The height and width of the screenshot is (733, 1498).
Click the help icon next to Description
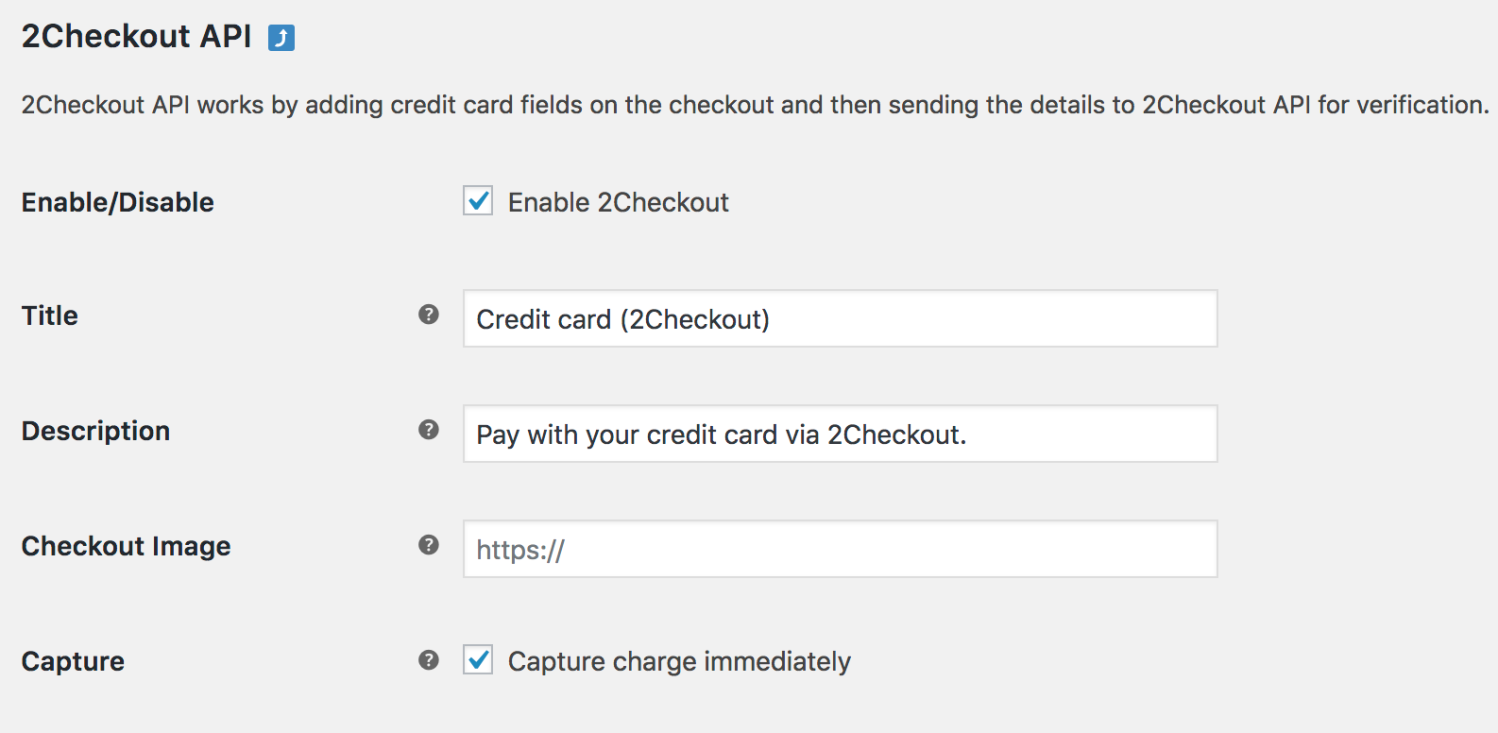point(429,429)
